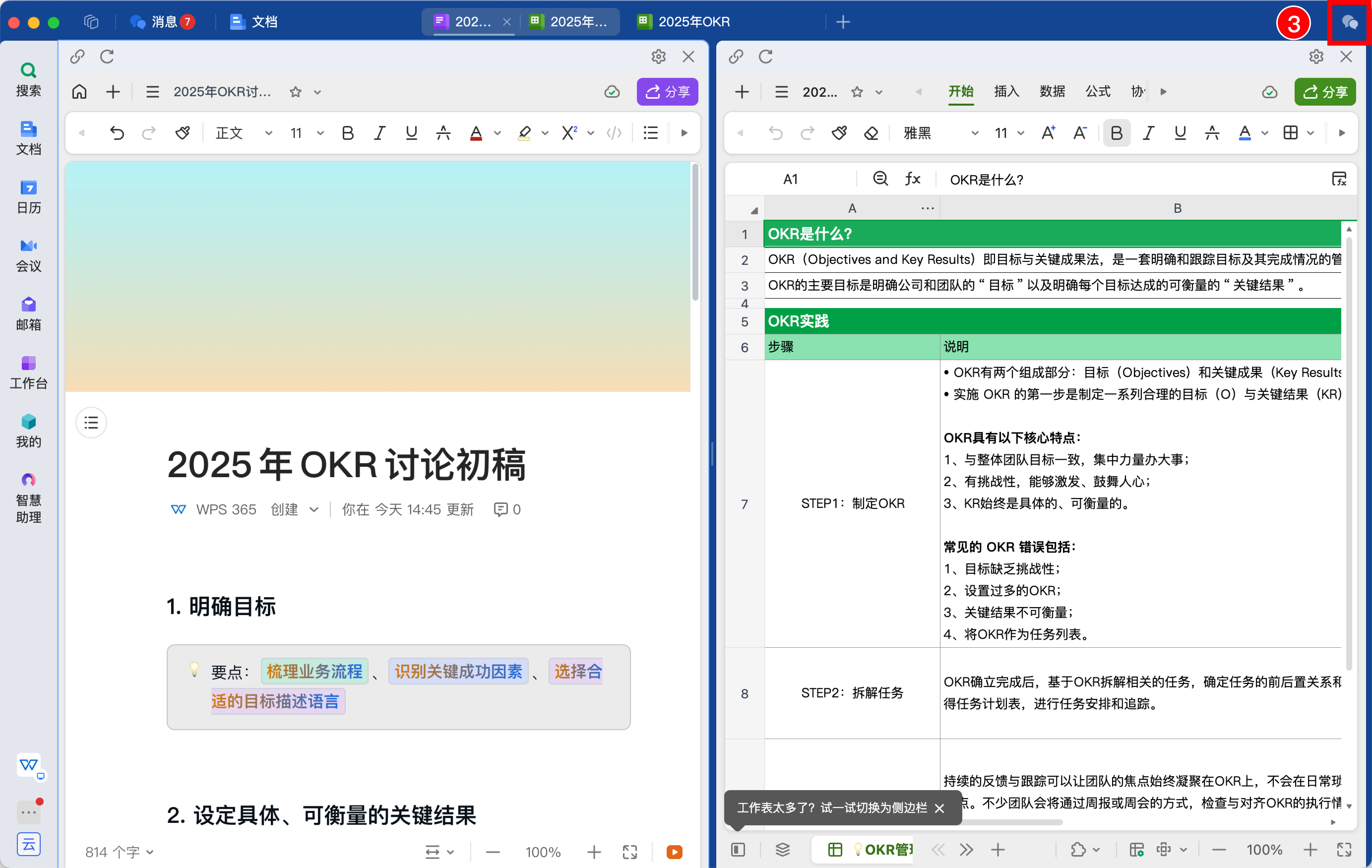Switch to the 插入 ribbon tab
This screenshot has height=868, width=1372.
[1006, 92]
